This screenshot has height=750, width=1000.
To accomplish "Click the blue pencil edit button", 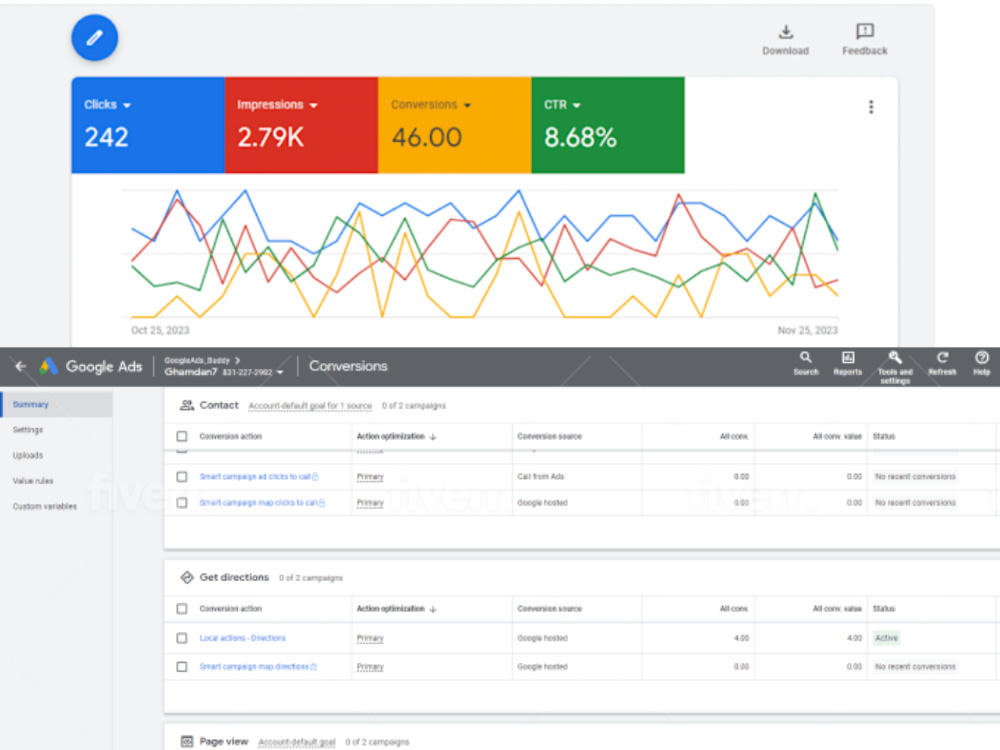I will pyautogui.click(x=94, y=38).
